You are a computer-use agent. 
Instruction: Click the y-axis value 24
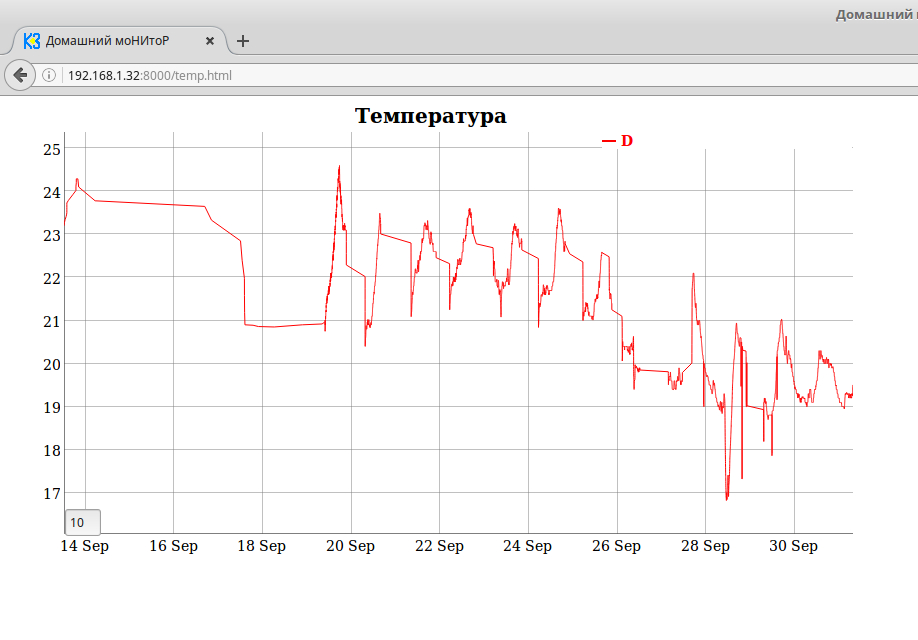pyautogui.click(x=52, y=193)
